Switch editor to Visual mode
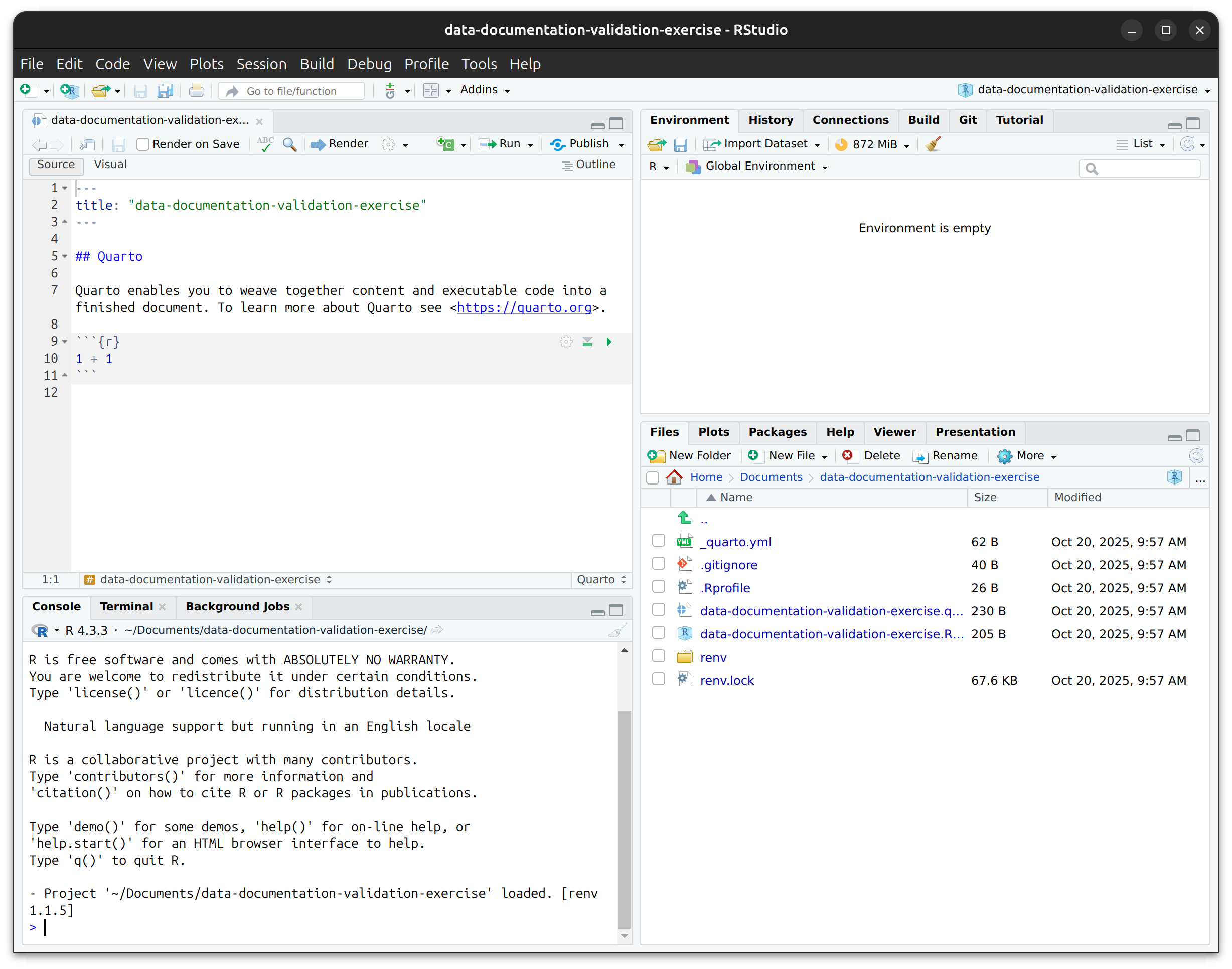This screenshot has height=969, width=1232. [110, 165]
